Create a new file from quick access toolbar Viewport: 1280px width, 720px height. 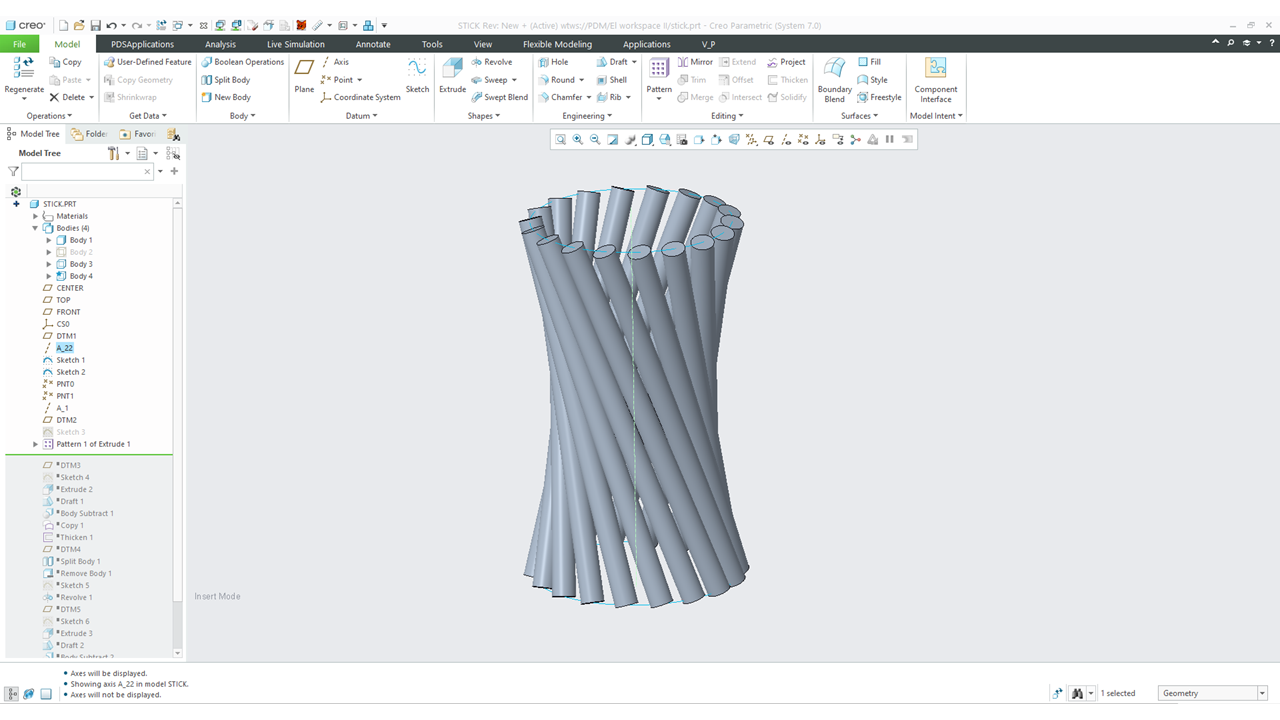point(64,25)
